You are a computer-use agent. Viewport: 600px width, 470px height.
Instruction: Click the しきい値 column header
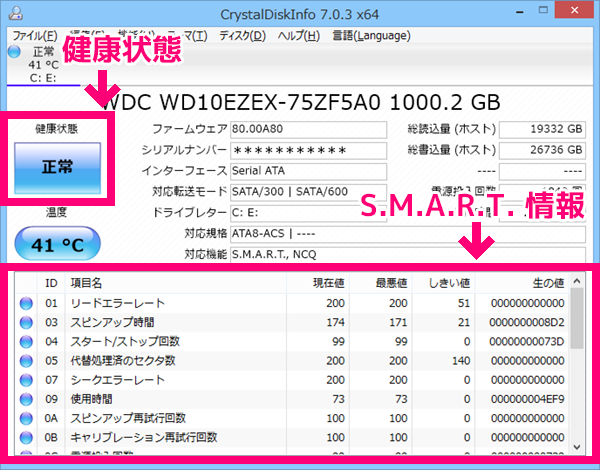click(x=443, y=283)
